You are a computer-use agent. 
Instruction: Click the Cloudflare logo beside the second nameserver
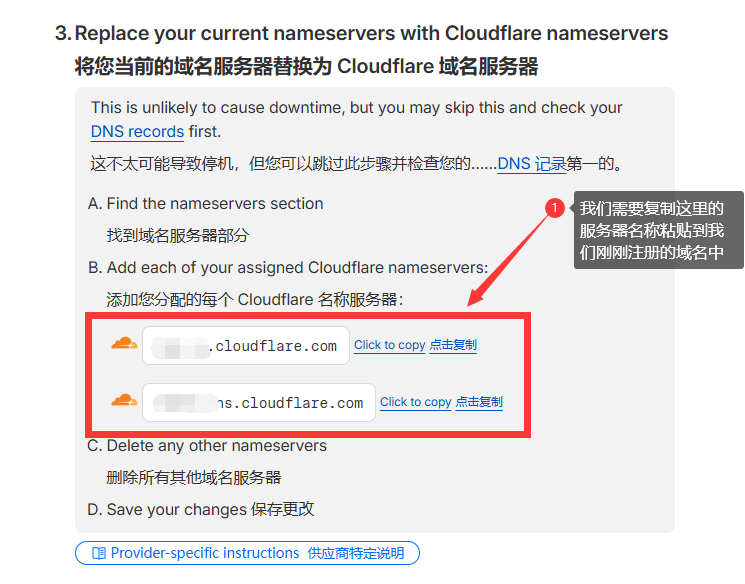coord(124,401)
